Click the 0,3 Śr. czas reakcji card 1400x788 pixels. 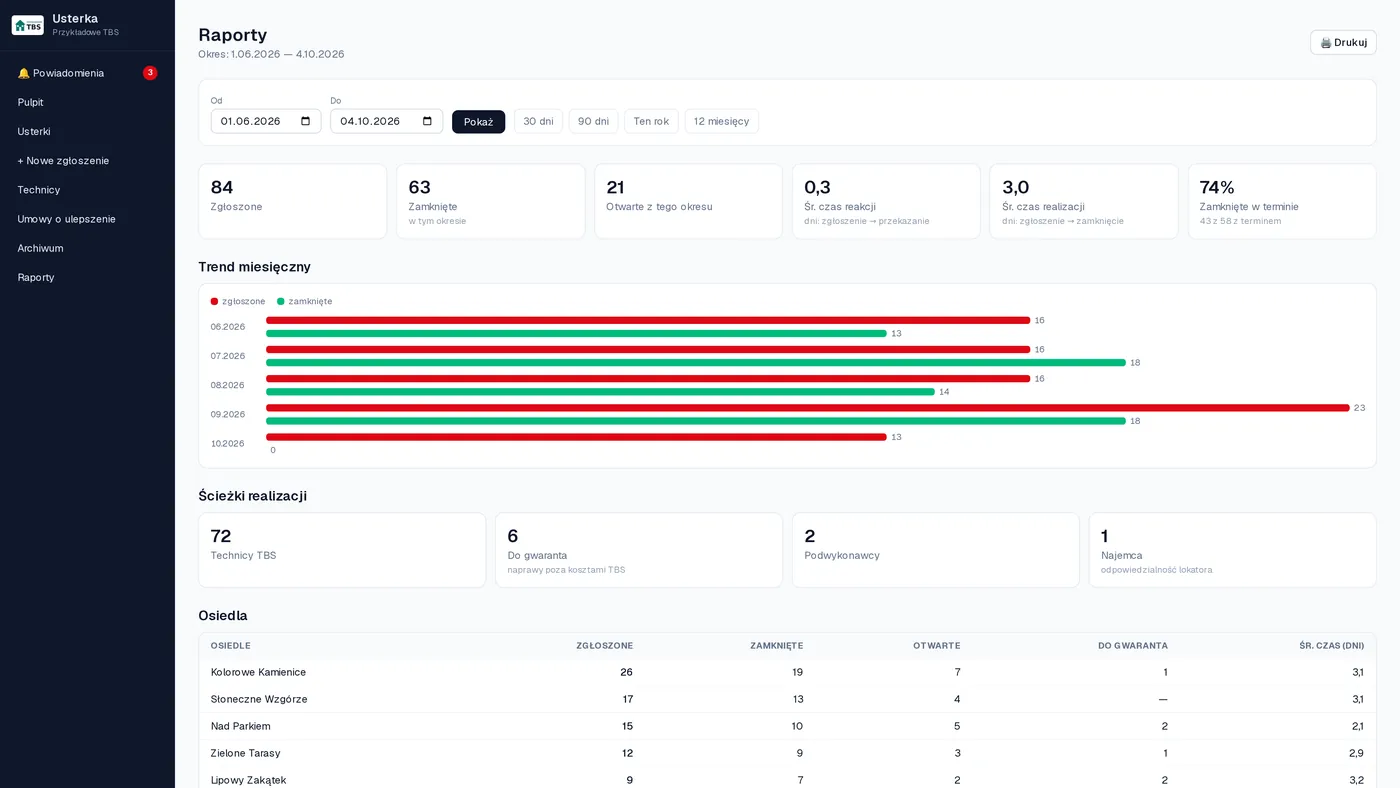click(x=886, y=201)
